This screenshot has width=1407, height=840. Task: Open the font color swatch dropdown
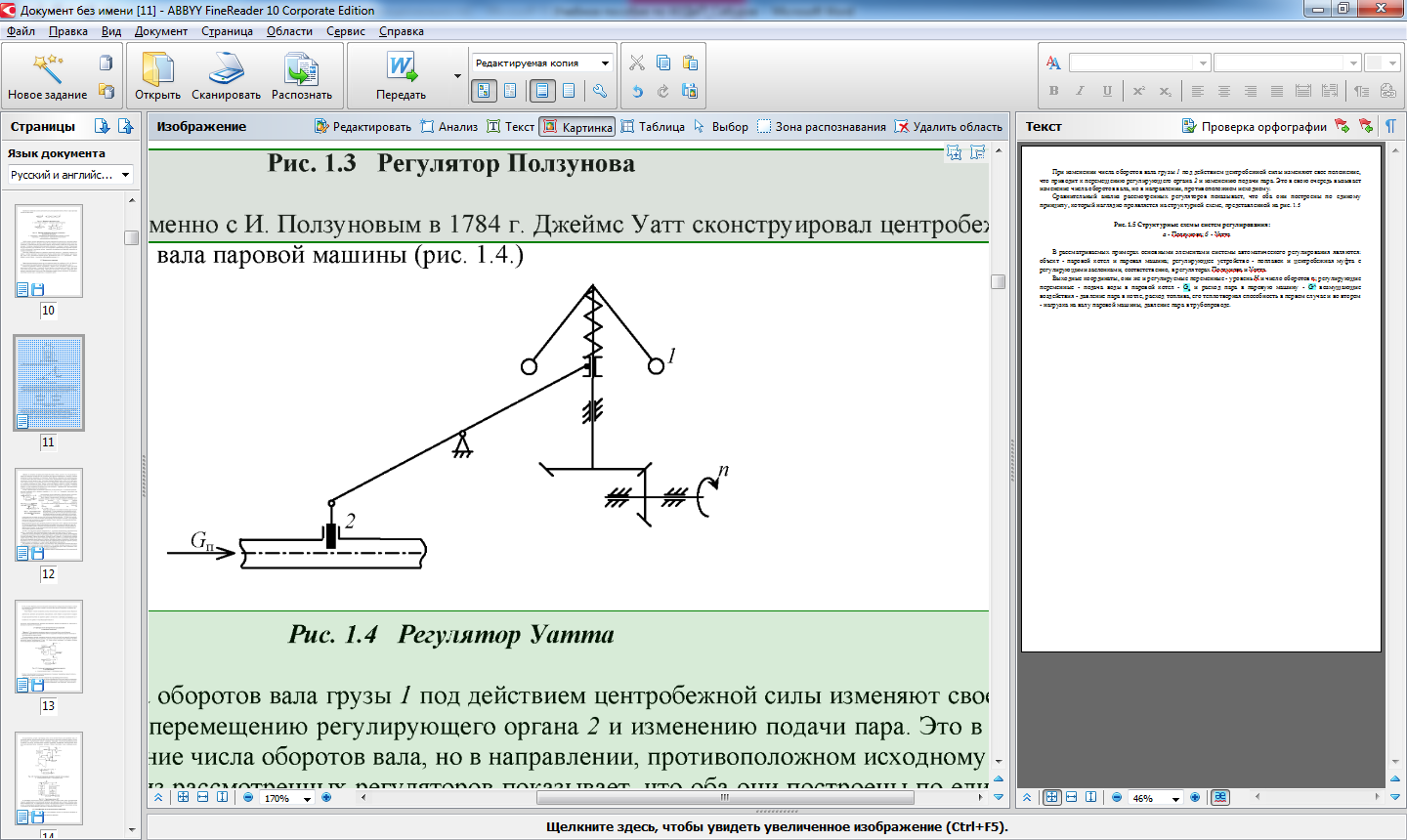(x=1383, y=63)
